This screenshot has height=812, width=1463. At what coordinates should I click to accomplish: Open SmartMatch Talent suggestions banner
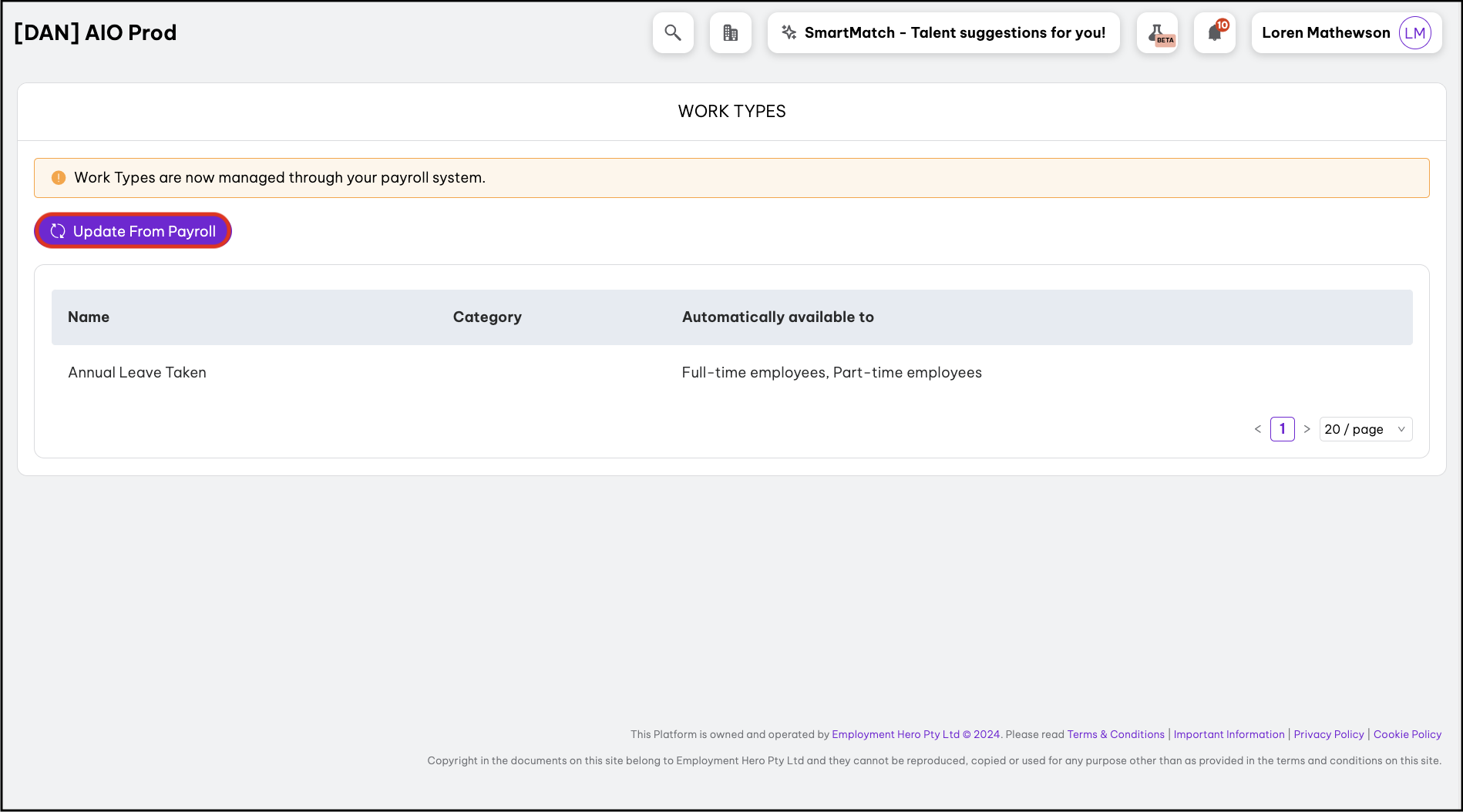pos(954,33)
